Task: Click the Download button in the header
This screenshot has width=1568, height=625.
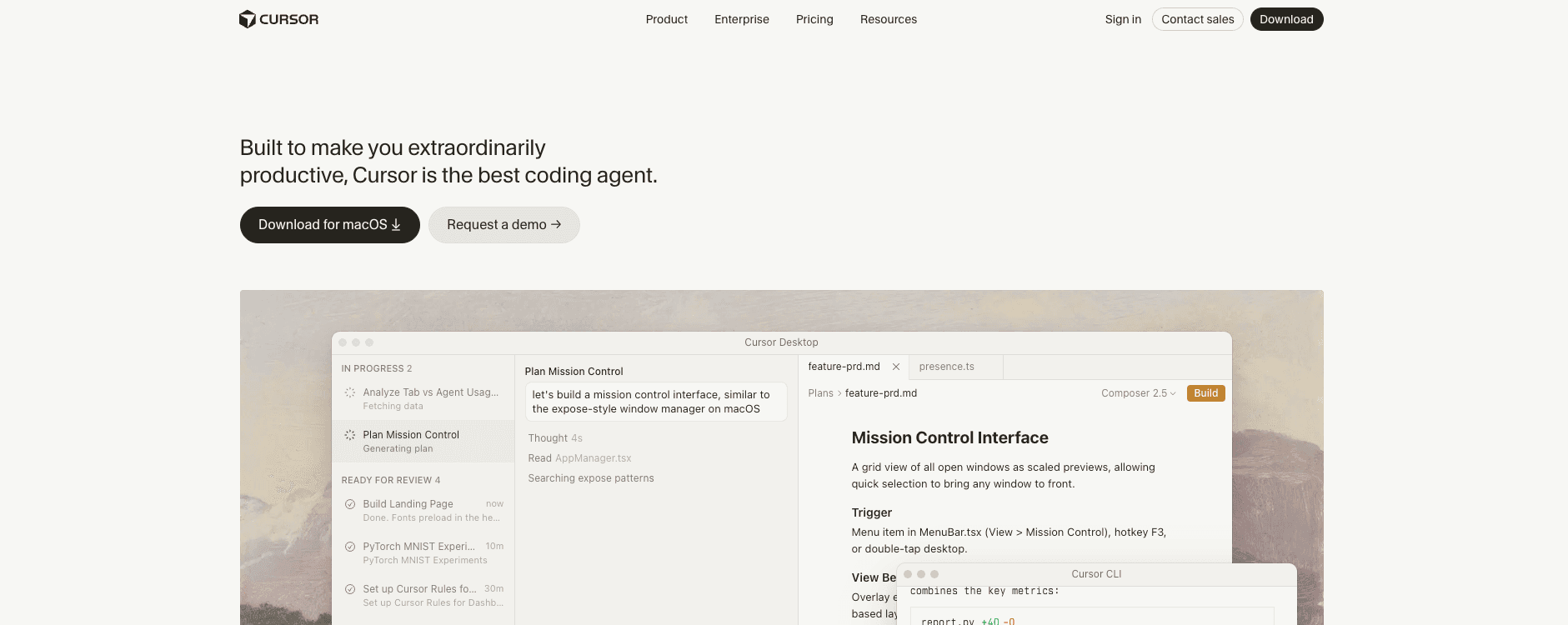Action: point(1286,19)
